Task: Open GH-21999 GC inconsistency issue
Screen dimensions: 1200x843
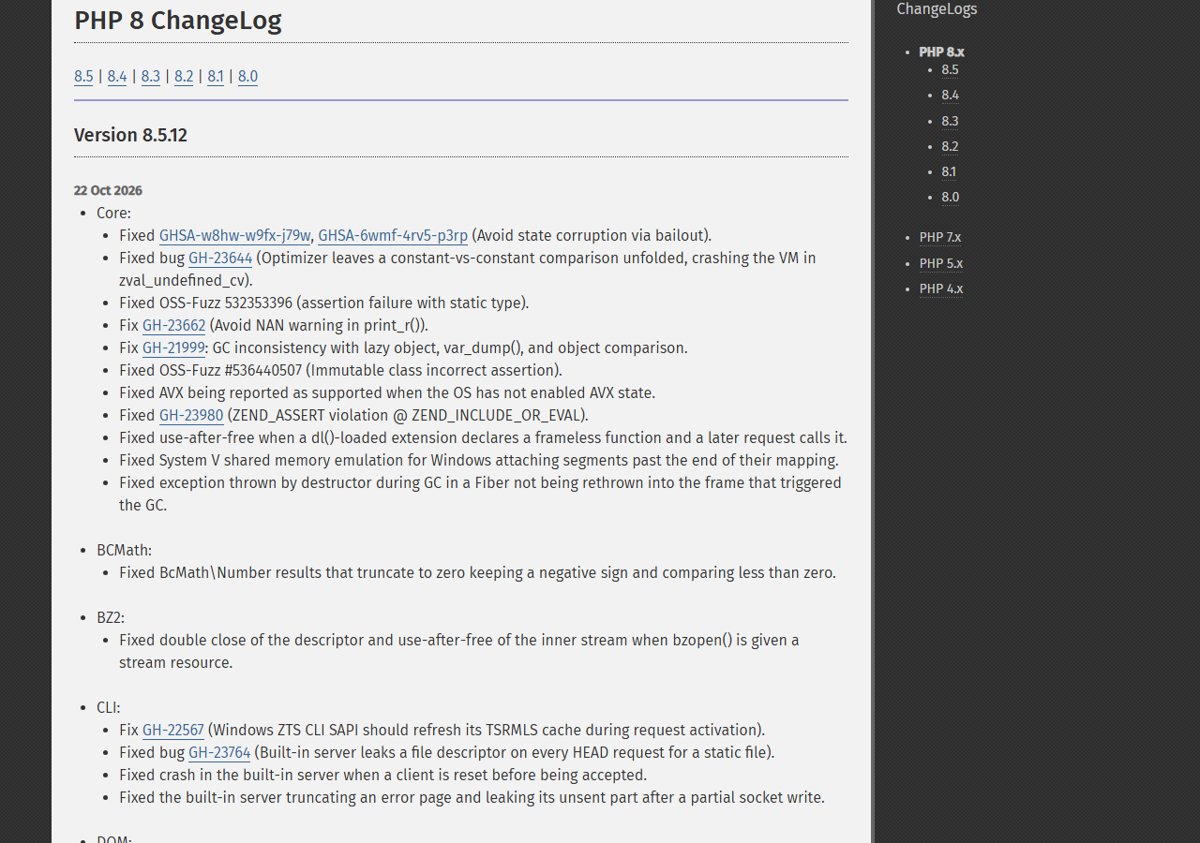Action: [x=173, y=348]
